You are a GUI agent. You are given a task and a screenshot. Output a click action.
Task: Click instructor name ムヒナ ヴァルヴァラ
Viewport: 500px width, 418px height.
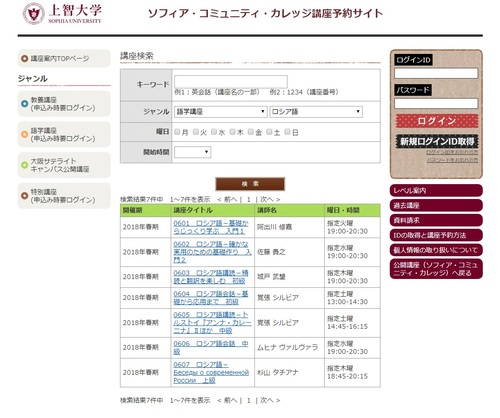coord(287,348)
